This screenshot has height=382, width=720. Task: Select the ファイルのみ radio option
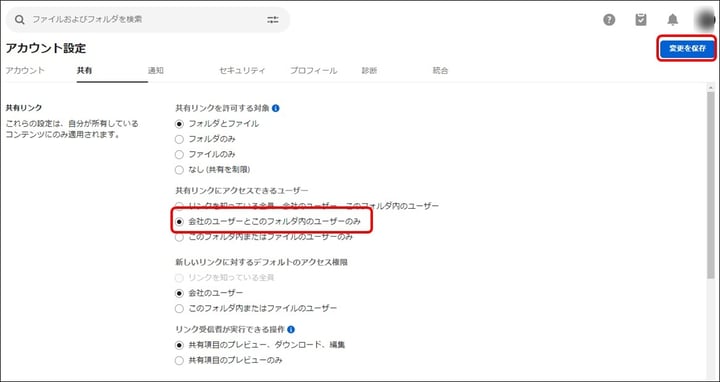[179, 155]
